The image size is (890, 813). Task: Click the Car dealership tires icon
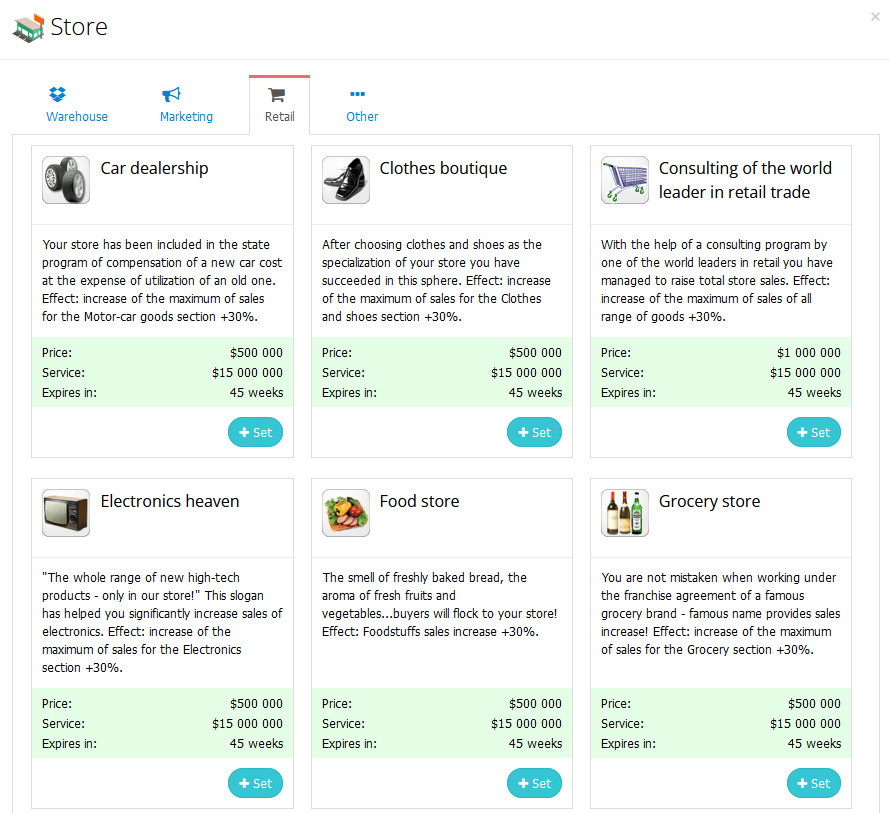tap(66, 180)
